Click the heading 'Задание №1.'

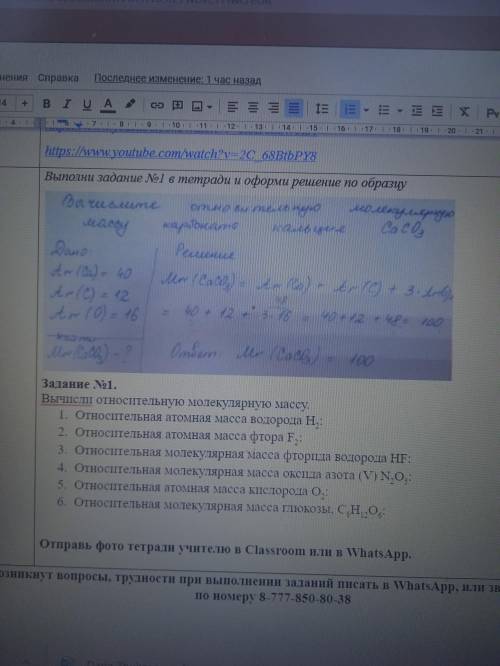79,384
